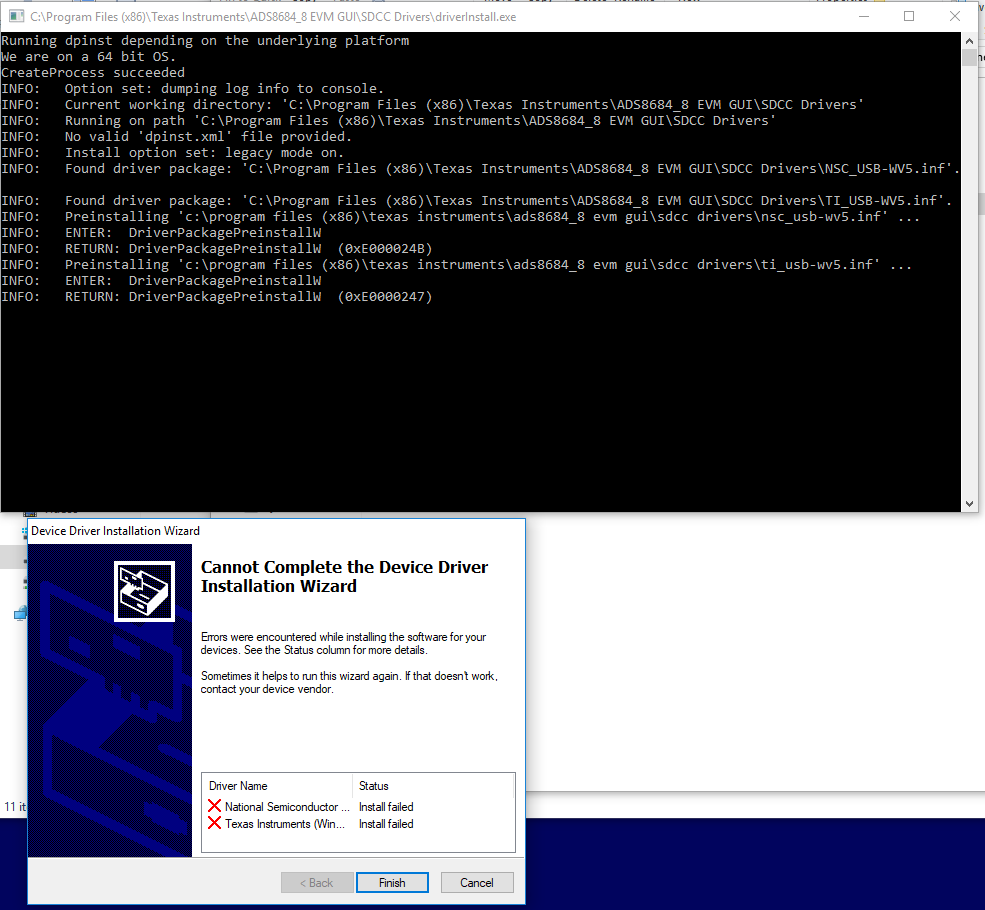Click the 'Install option set: legacy mode on' line
The width and height of the screenshot is (985, 910).
(173, 153)
